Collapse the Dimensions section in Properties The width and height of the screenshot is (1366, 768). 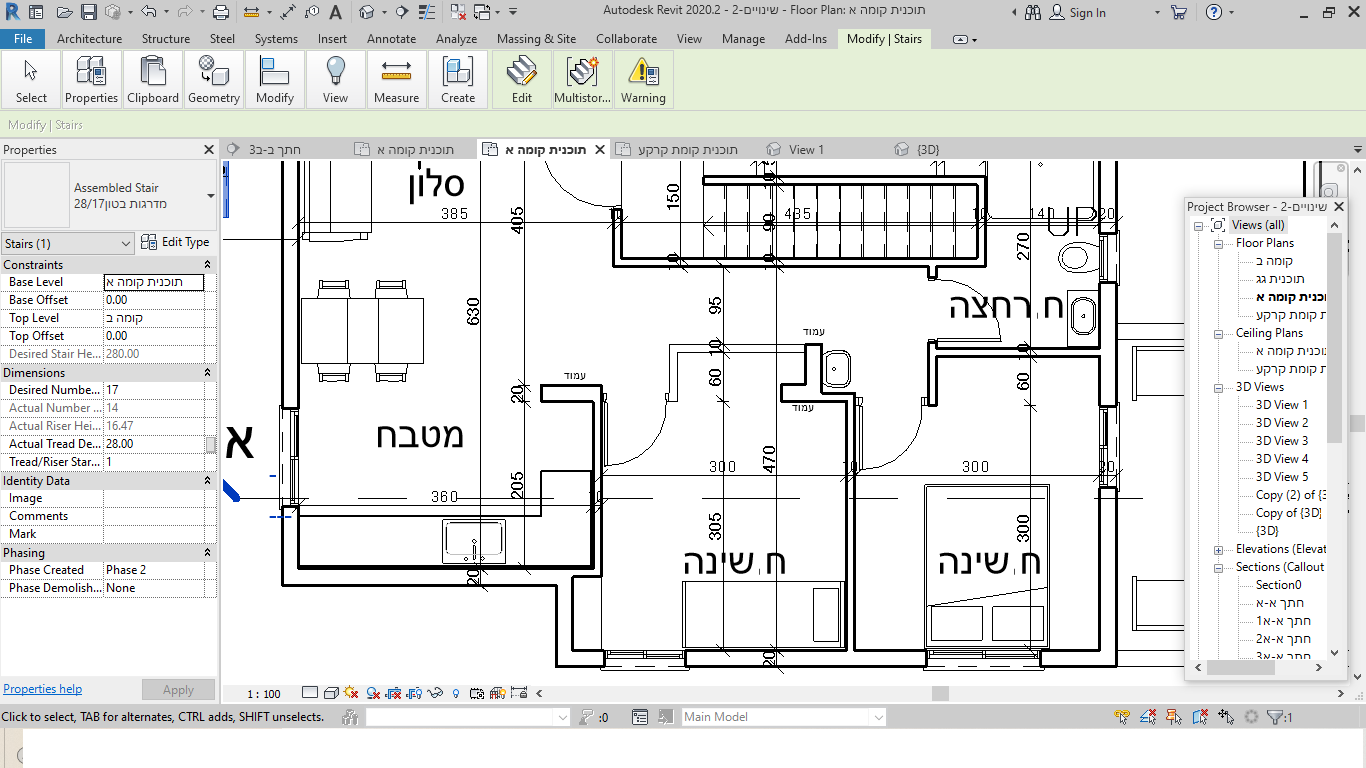click(x=208, y=373)
